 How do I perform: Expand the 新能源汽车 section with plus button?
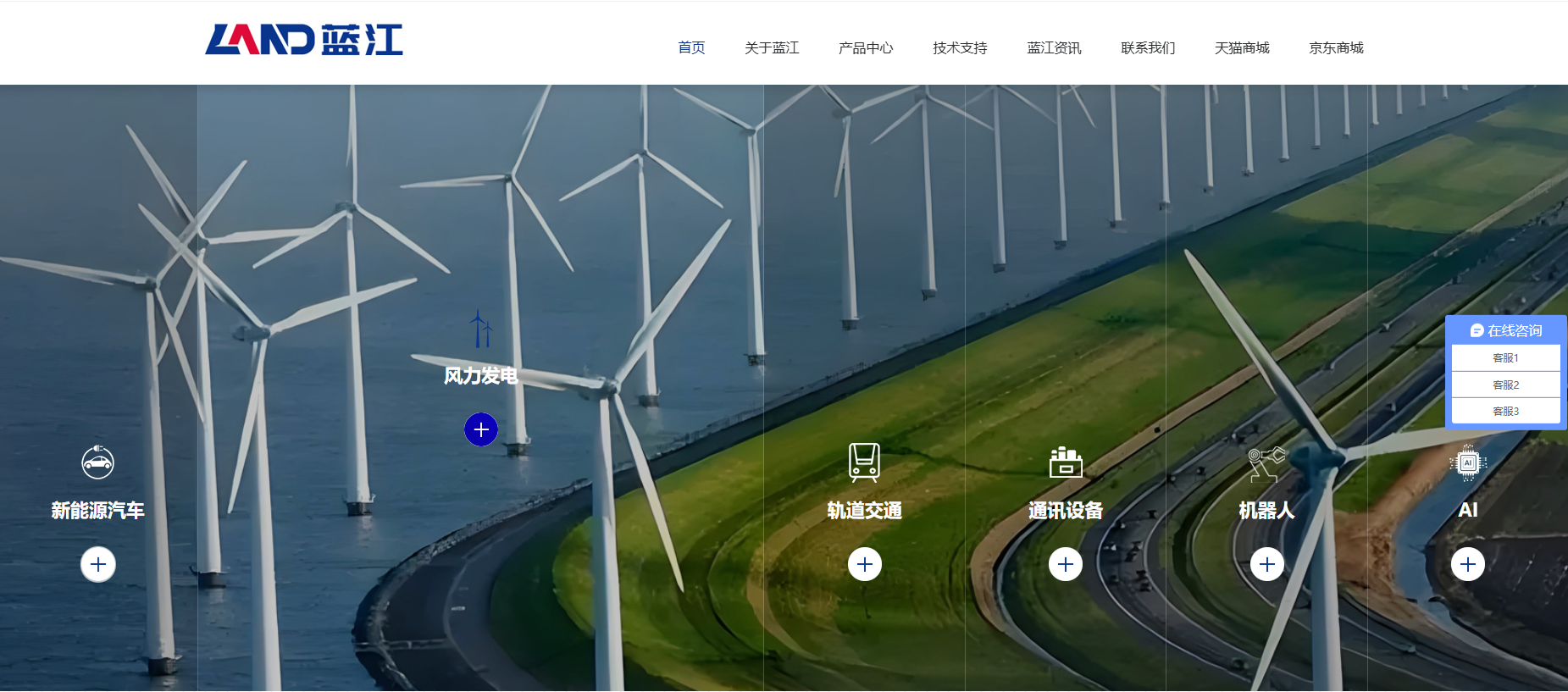(98, 564)
